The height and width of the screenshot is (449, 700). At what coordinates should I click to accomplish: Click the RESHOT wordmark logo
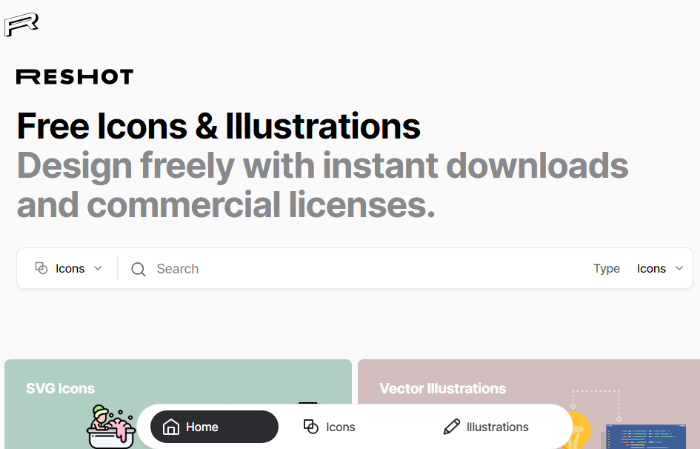(75, 77)
